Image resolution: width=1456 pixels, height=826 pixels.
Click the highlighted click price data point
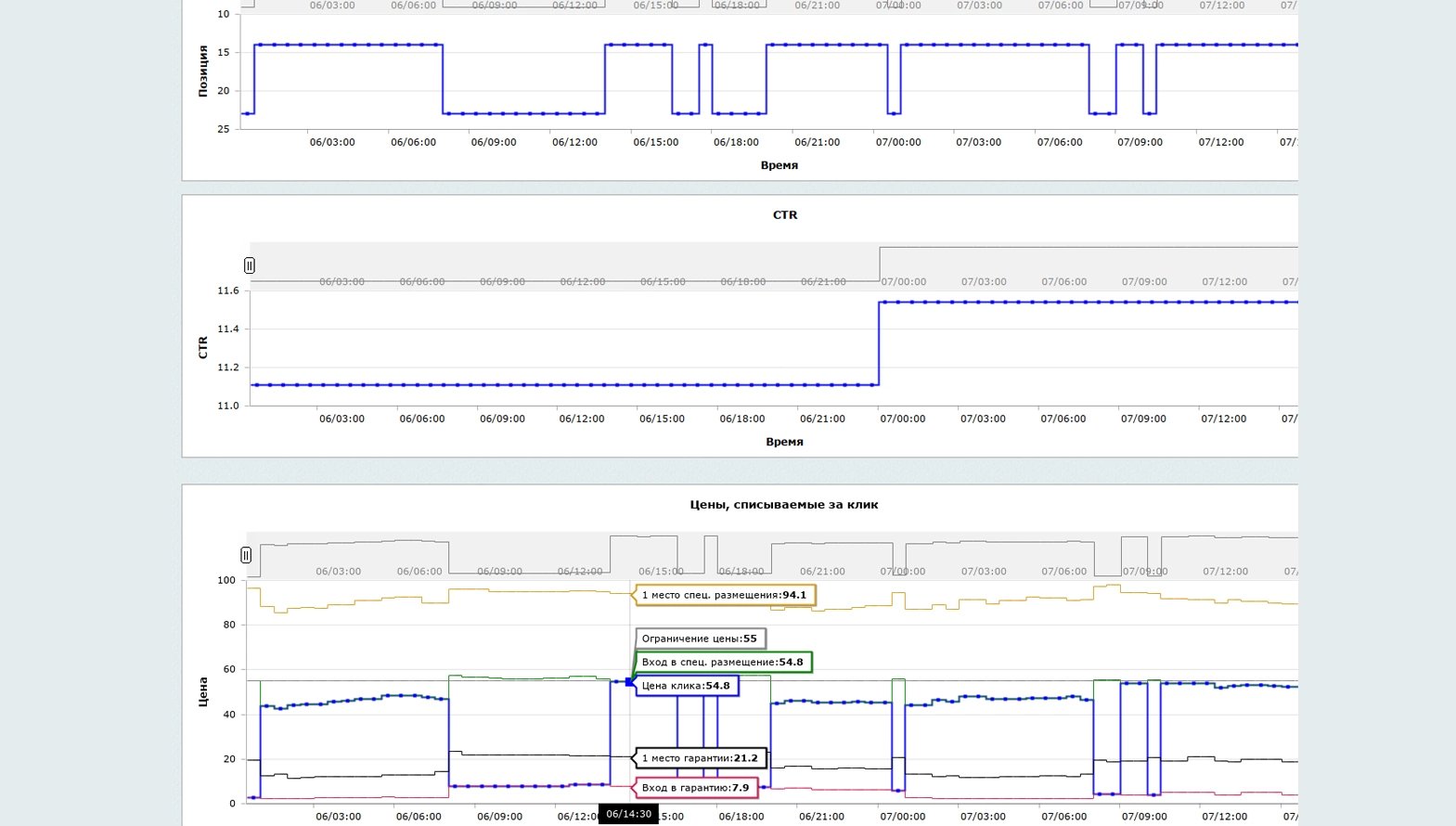point(629,682)
